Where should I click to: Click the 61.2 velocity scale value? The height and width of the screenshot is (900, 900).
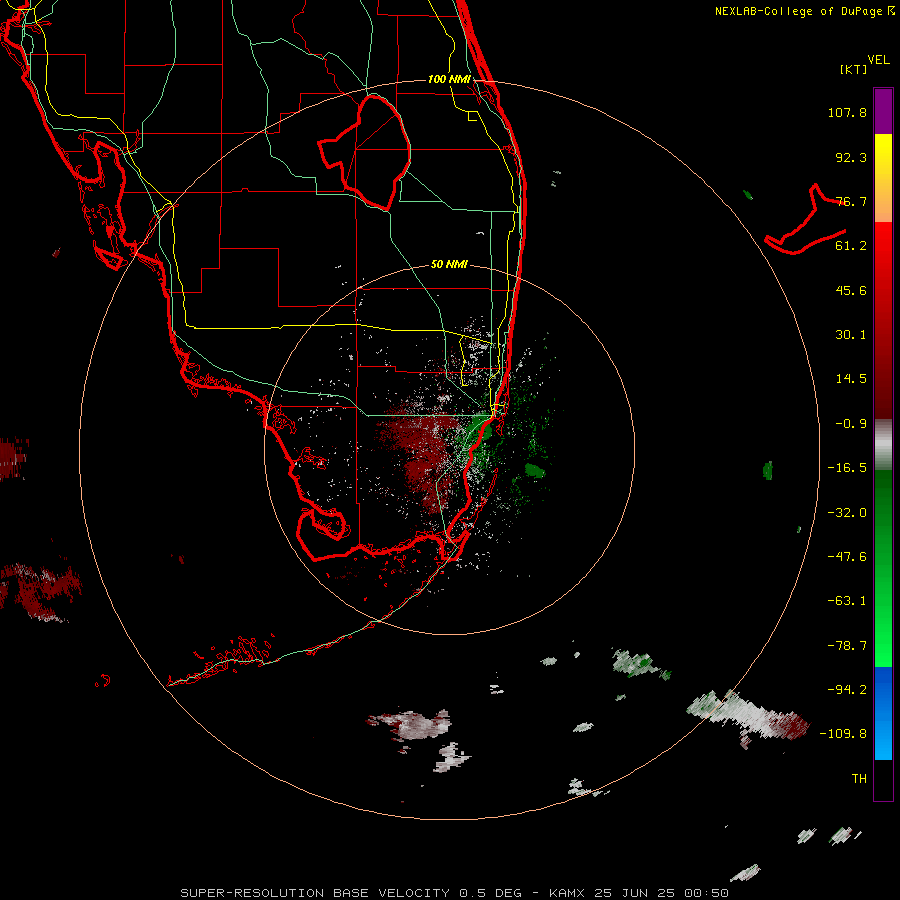click(x=851, y=246)
